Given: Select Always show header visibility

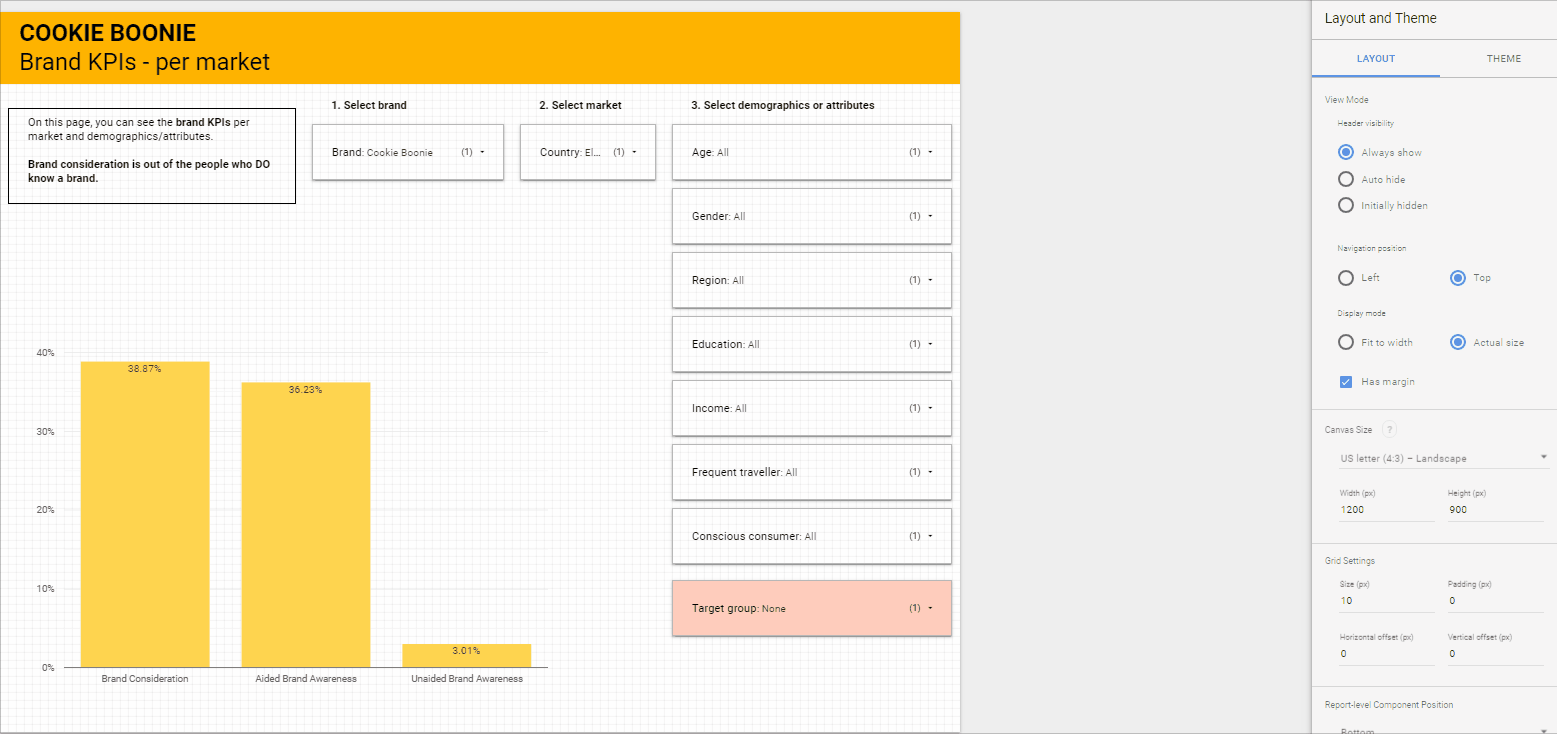Looking at the screenshot, I should [x=1345, y=153].
